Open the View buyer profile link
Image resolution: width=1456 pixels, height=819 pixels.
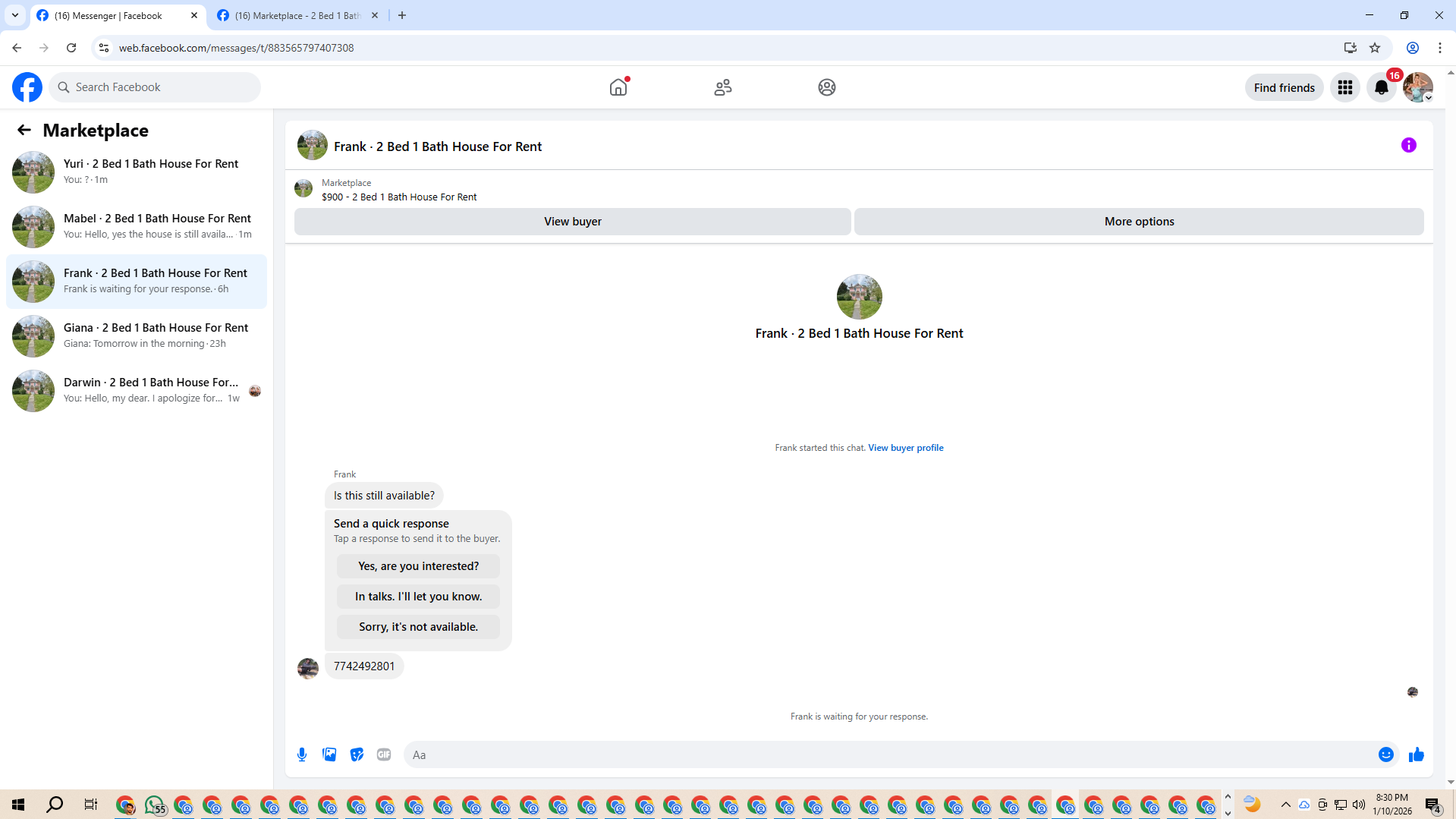pos(906,448)
